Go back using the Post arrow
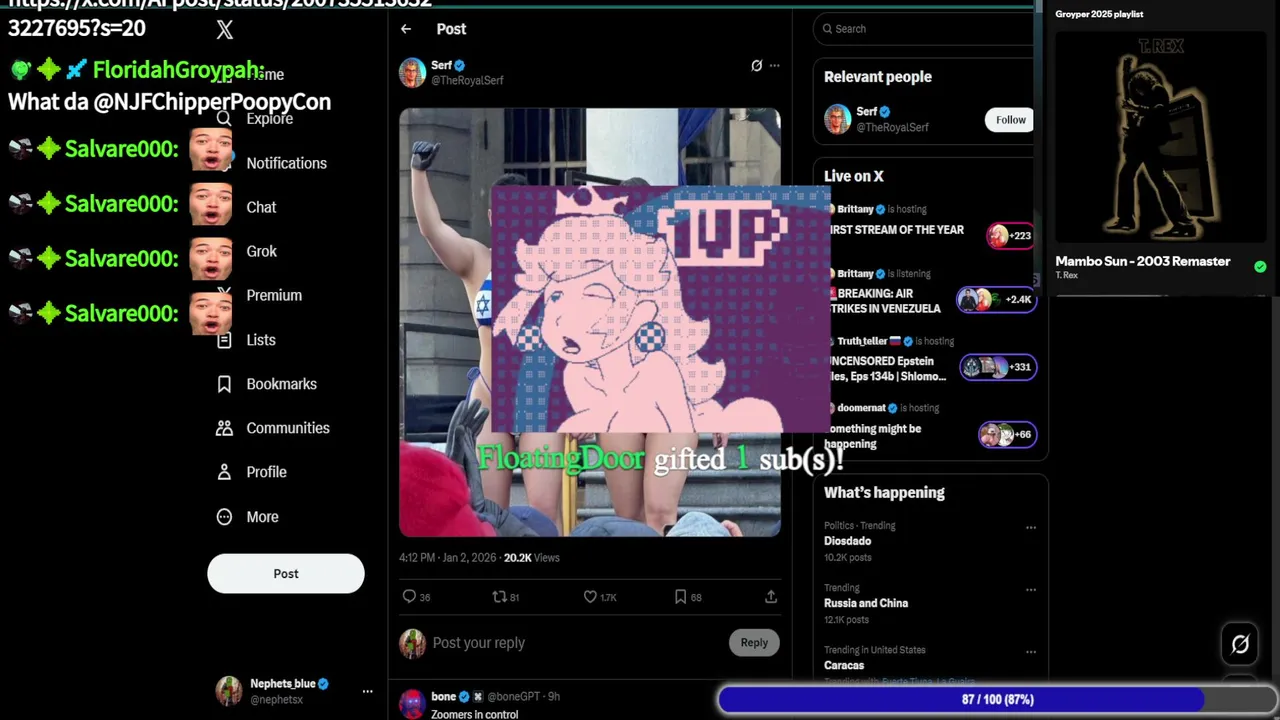Screen dimensions: 1280x720 [406, 29]
